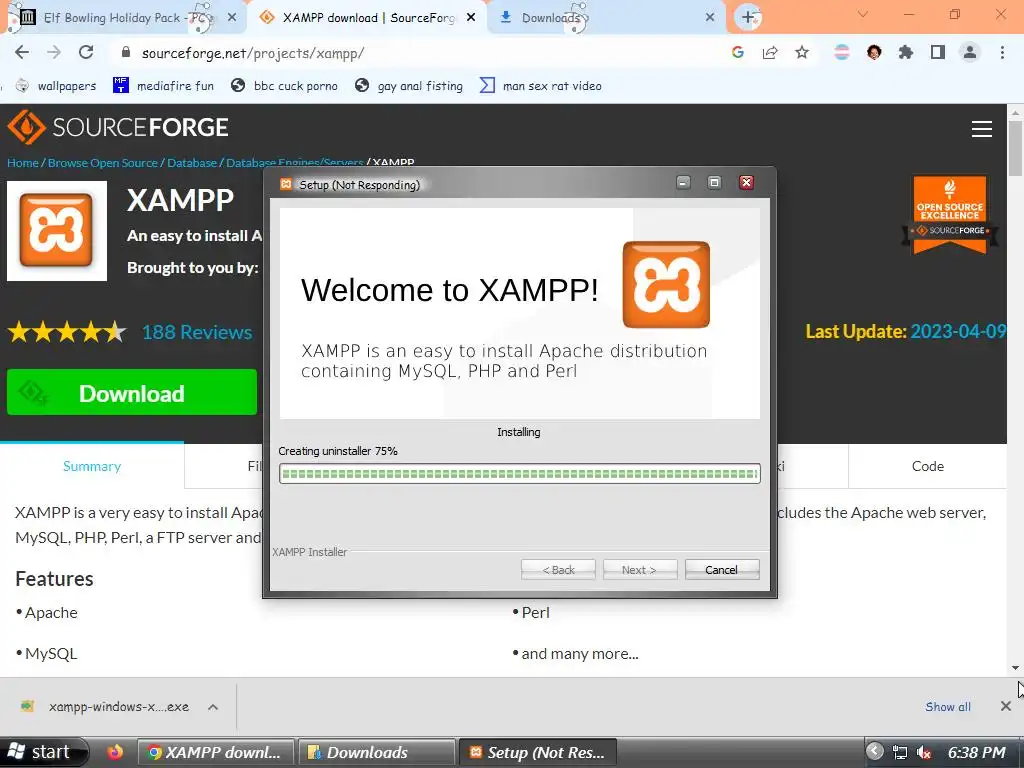
Task: Follow the Browse Open Source breadcrumb
Action: coord(103,163)
